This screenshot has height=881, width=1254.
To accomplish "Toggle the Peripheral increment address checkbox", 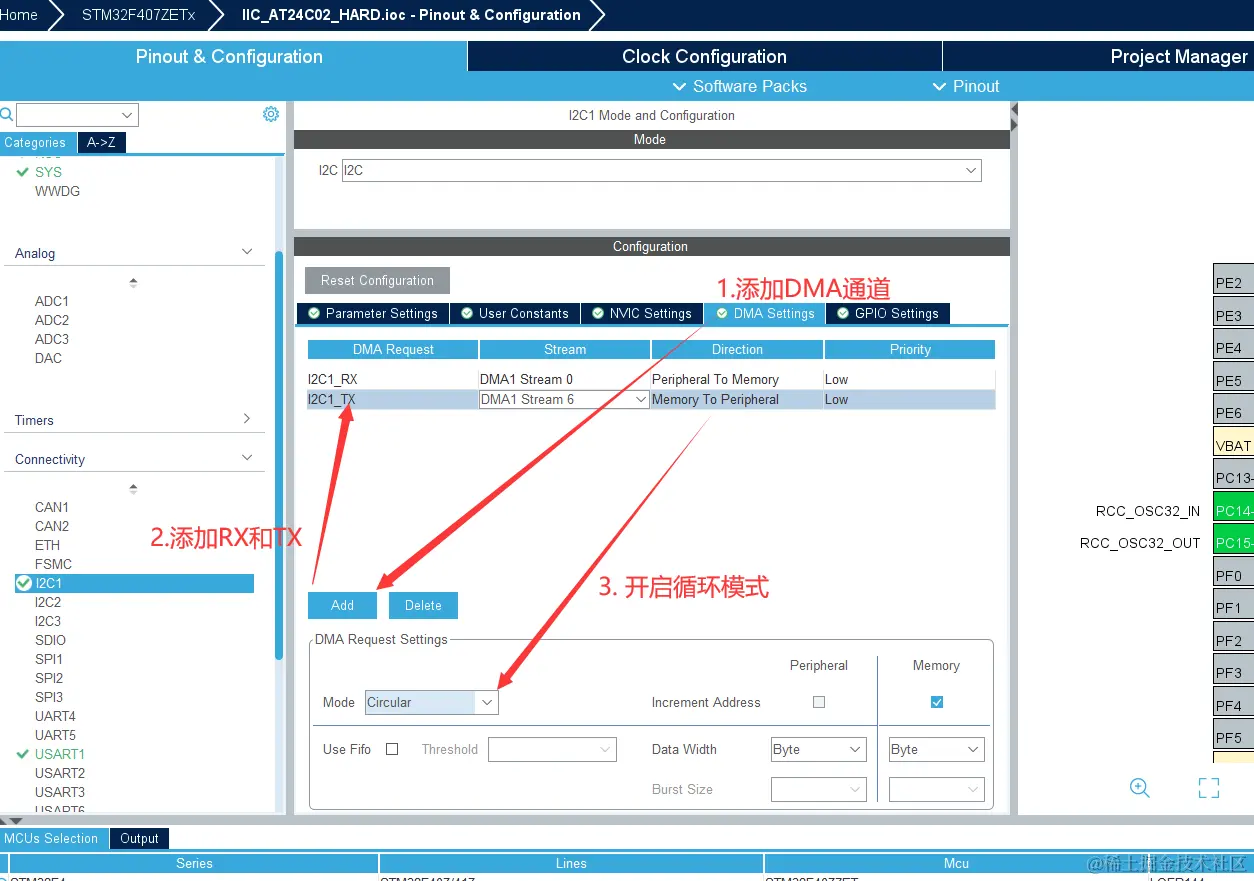I will click(x=819, y=702).
